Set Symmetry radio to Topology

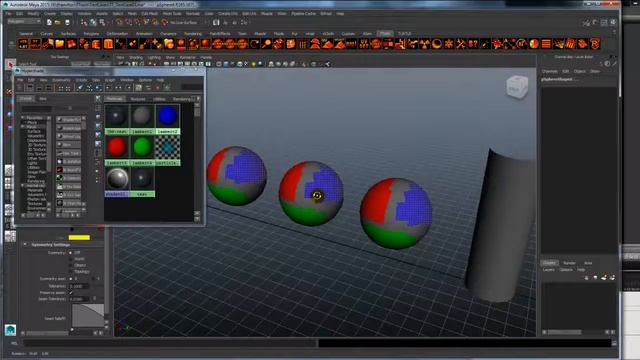click(x=71, y=271)
